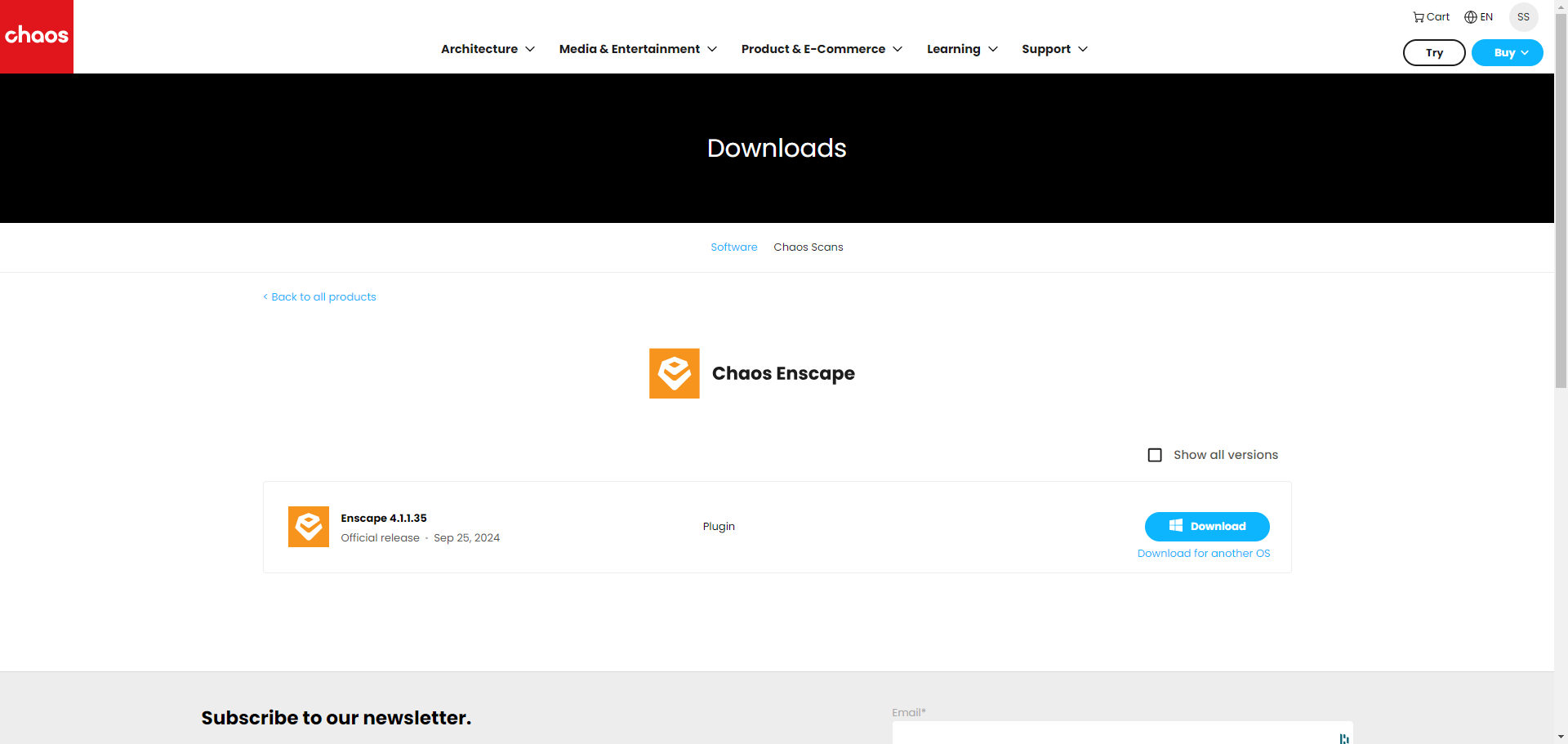Click the Try button

click(x=1434, y=53)
